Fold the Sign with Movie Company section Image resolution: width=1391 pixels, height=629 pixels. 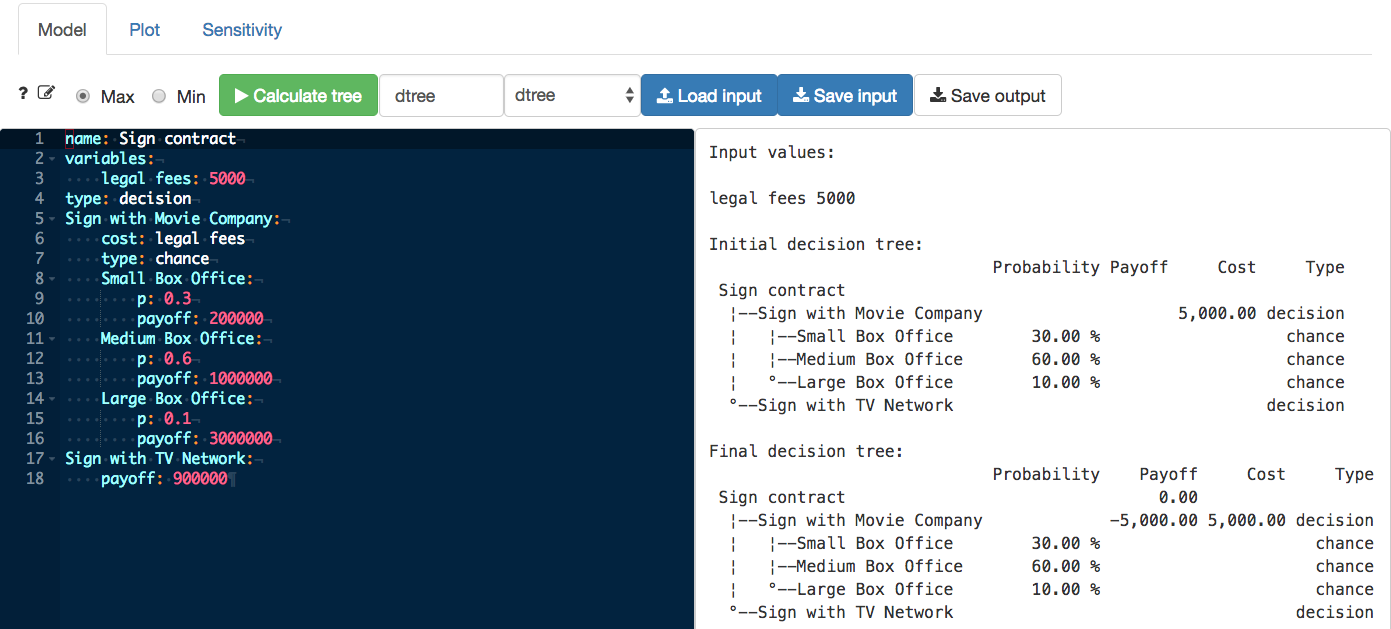click(x=52, y=219)
